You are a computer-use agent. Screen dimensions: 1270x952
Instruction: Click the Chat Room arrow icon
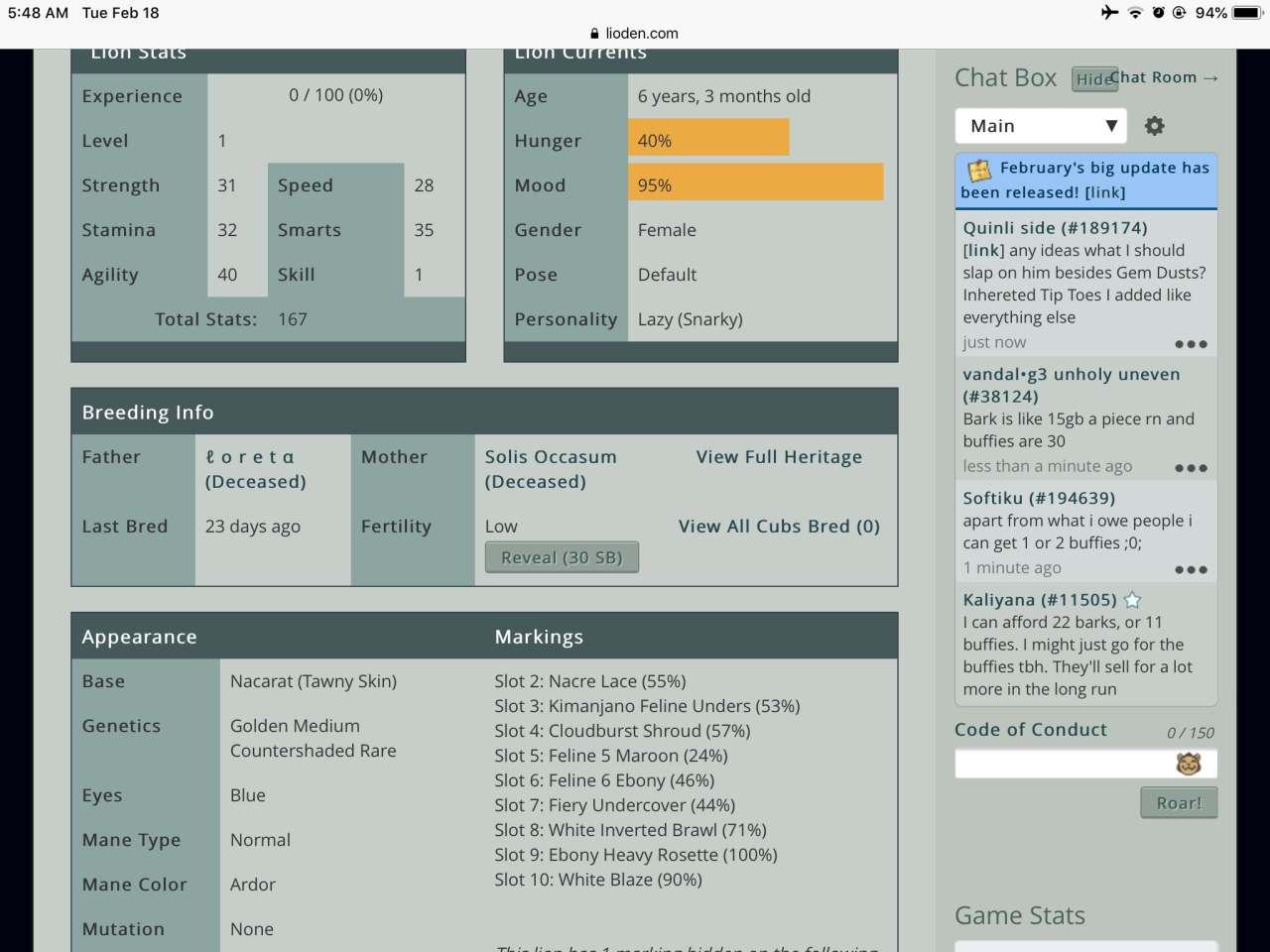(1209, 78)
